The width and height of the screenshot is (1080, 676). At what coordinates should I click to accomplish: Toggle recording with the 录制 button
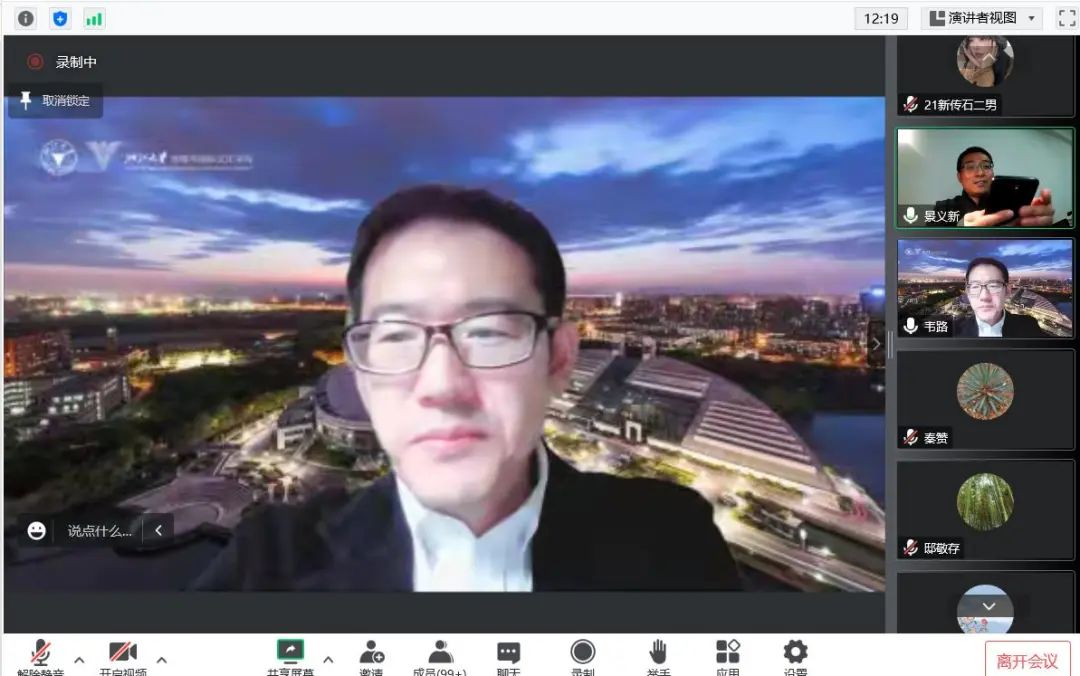(x=582, y=653)
